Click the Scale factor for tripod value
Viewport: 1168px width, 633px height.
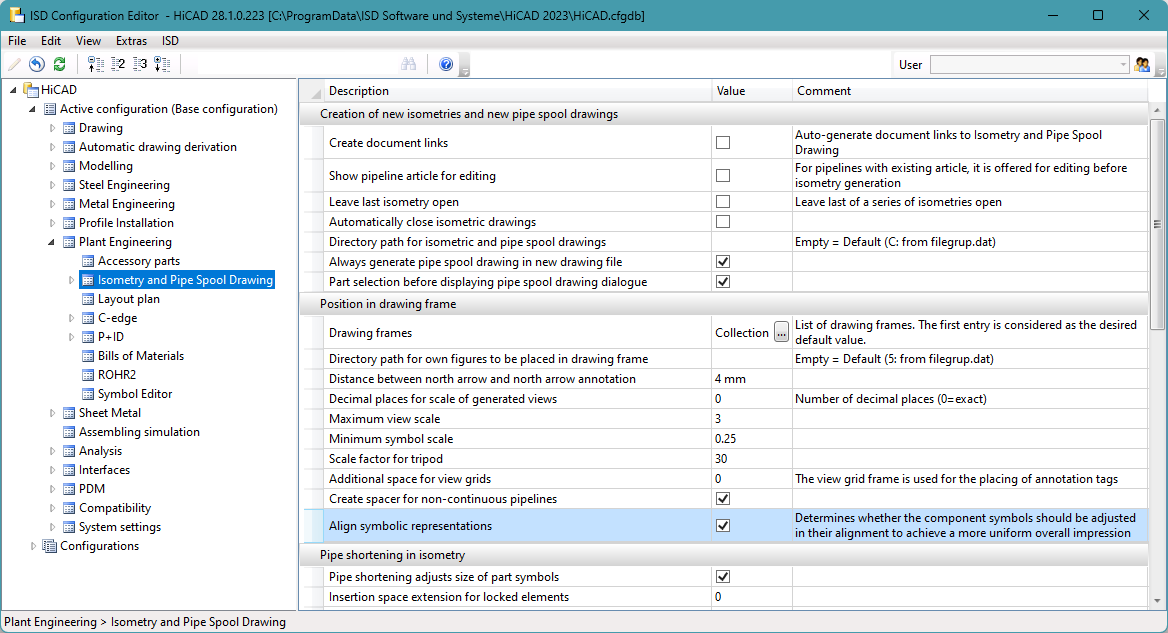click(751, 459)
